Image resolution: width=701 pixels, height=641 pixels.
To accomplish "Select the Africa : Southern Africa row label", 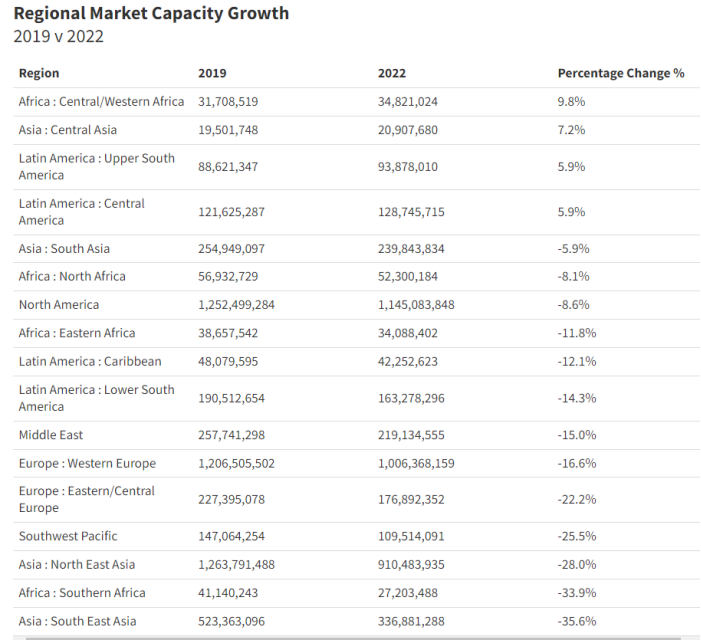I will coord(81,593).
